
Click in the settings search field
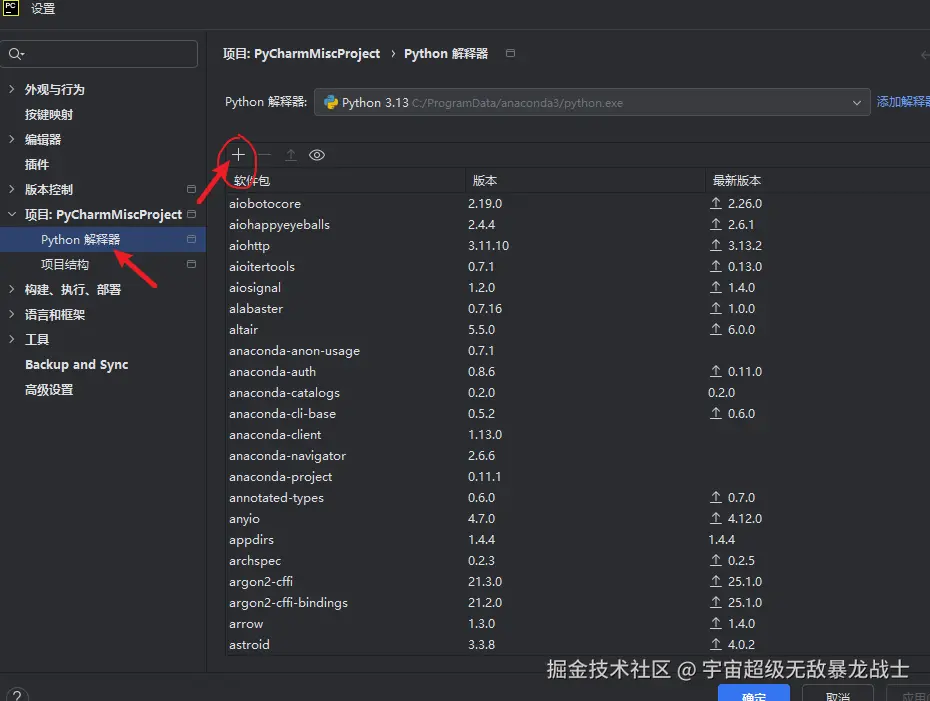[x=99, y=54]
